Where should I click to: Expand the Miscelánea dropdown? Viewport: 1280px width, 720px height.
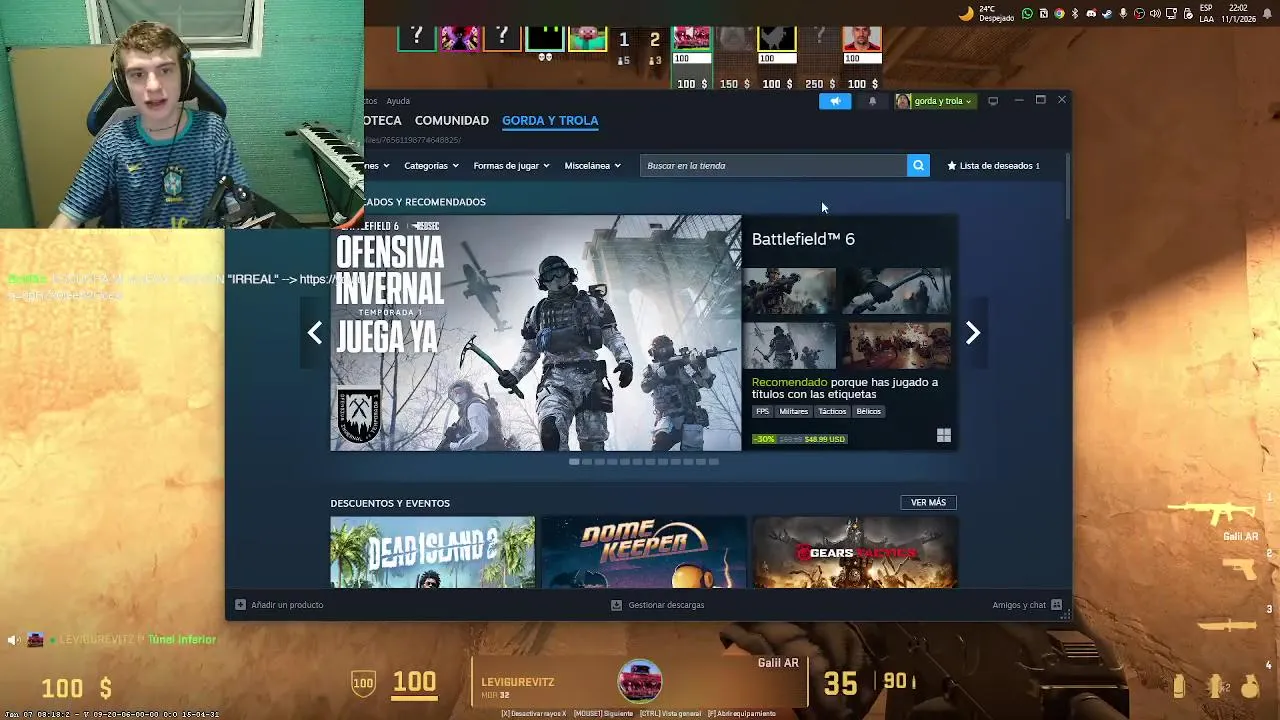tap(592, 165)
